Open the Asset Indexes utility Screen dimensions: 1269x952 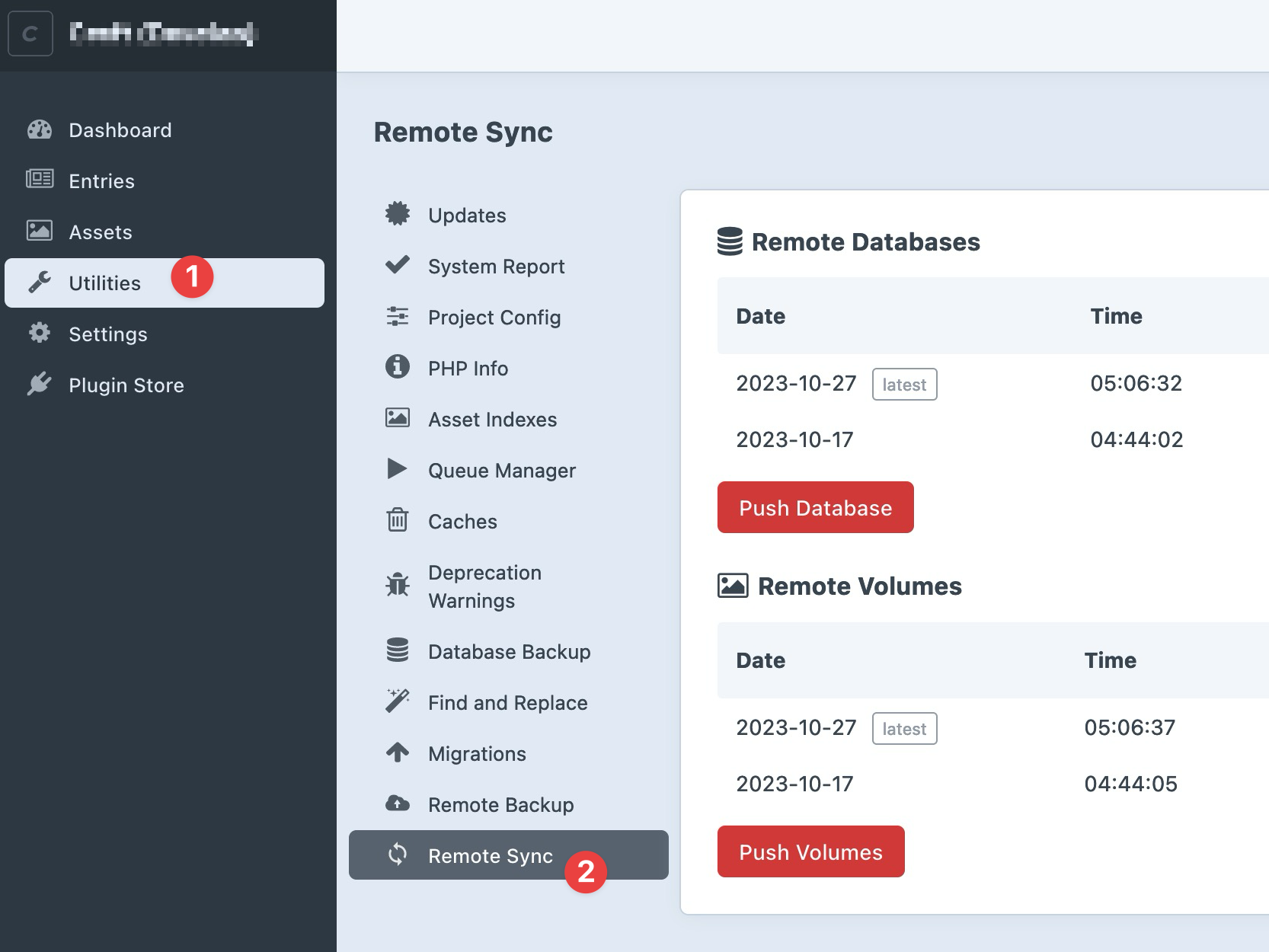point(492,419)
